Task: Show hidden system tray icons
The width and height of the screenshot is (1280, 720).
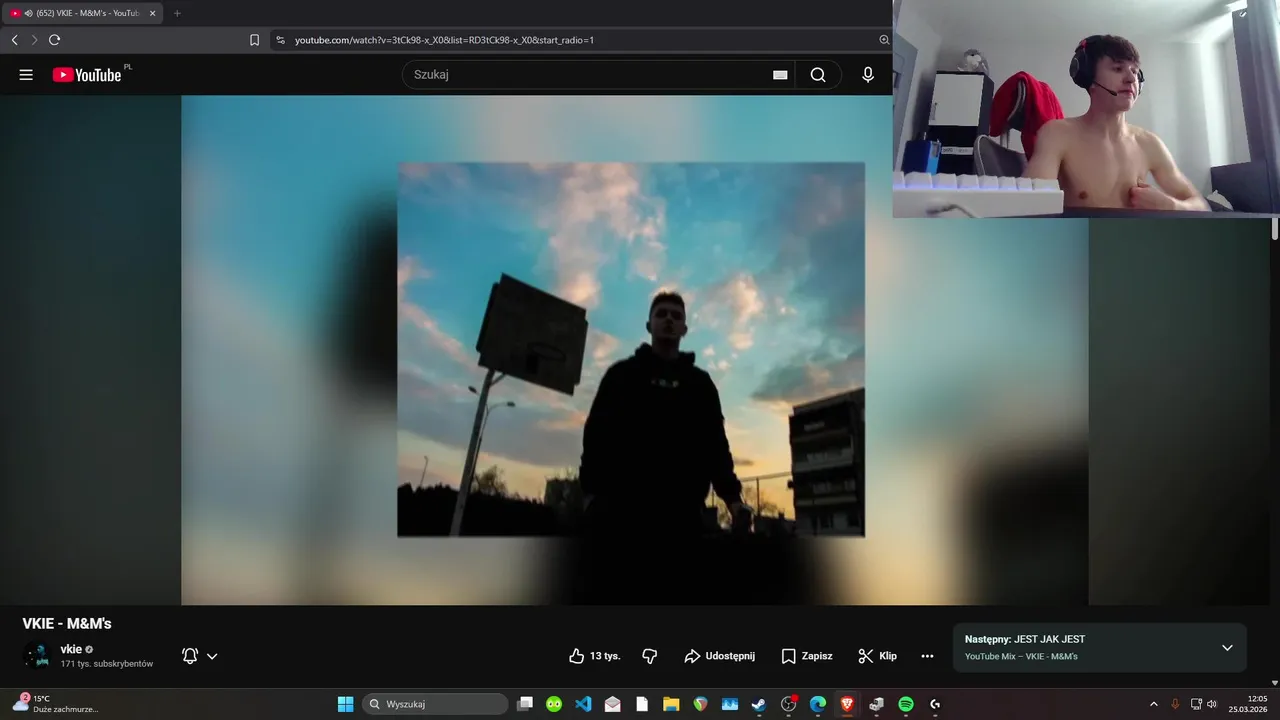Action: pyautogui.click(x=1153, y=704)
